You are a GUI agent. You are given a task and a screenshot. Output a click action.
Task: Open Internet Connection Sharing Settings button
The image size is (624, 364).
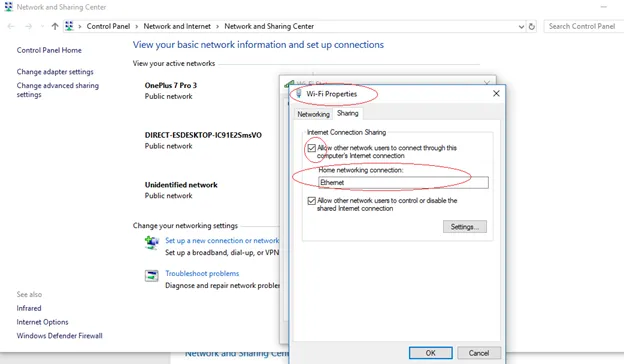(464, 227)
